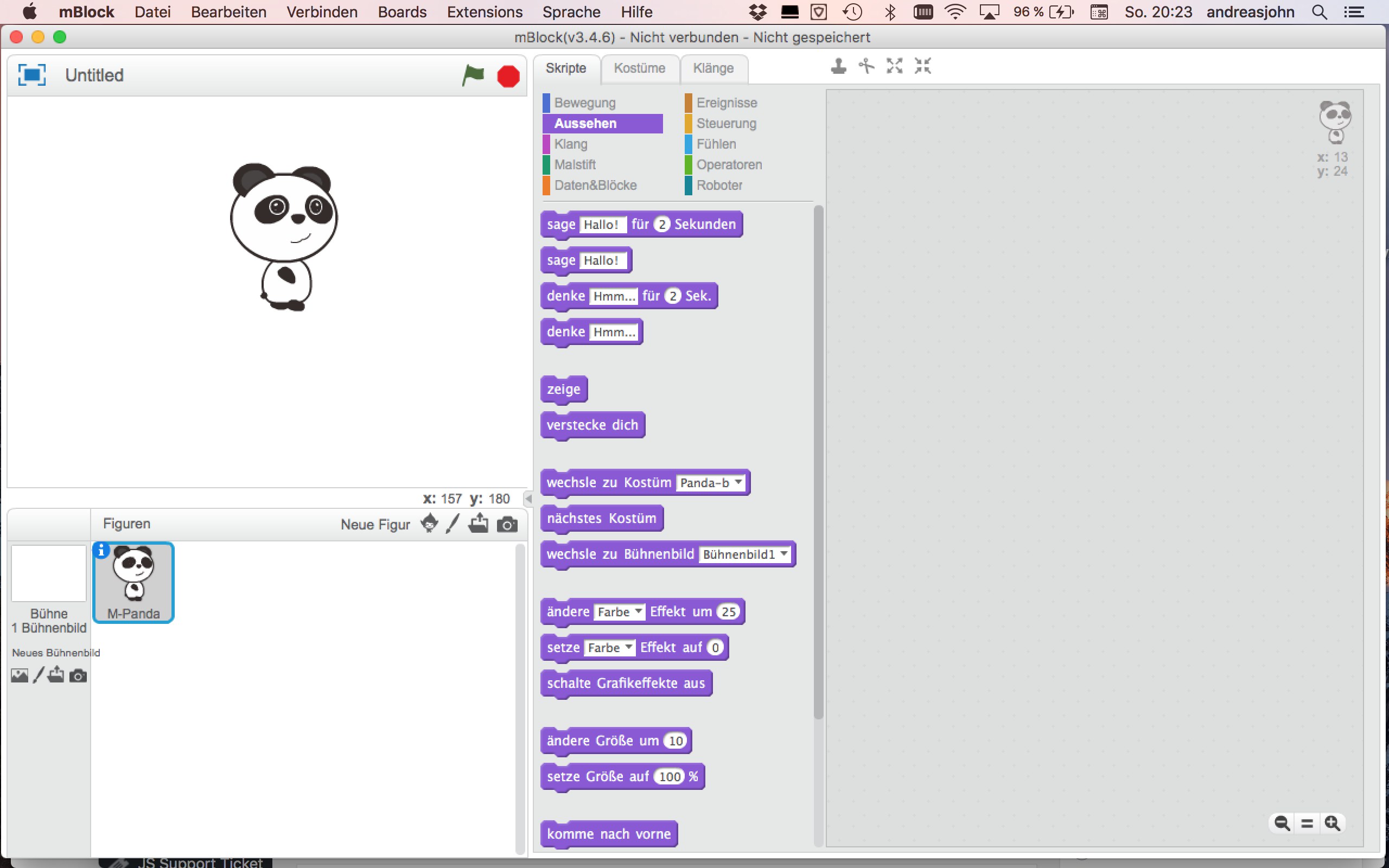1389x868 pixels.
Task: Open Spotlight search
Action: coord(1320,12)
